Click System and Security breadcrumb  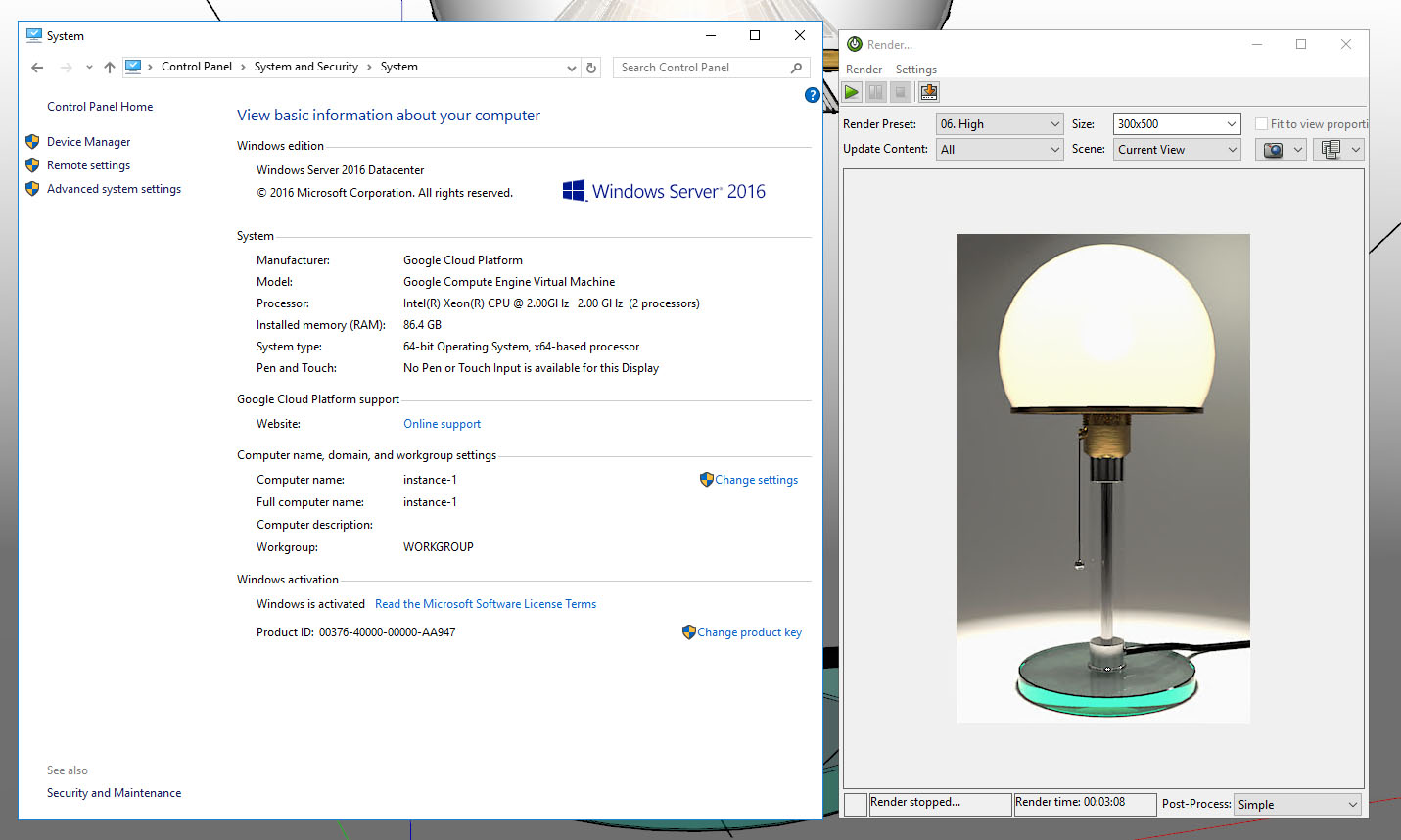[x=306, y=67]
